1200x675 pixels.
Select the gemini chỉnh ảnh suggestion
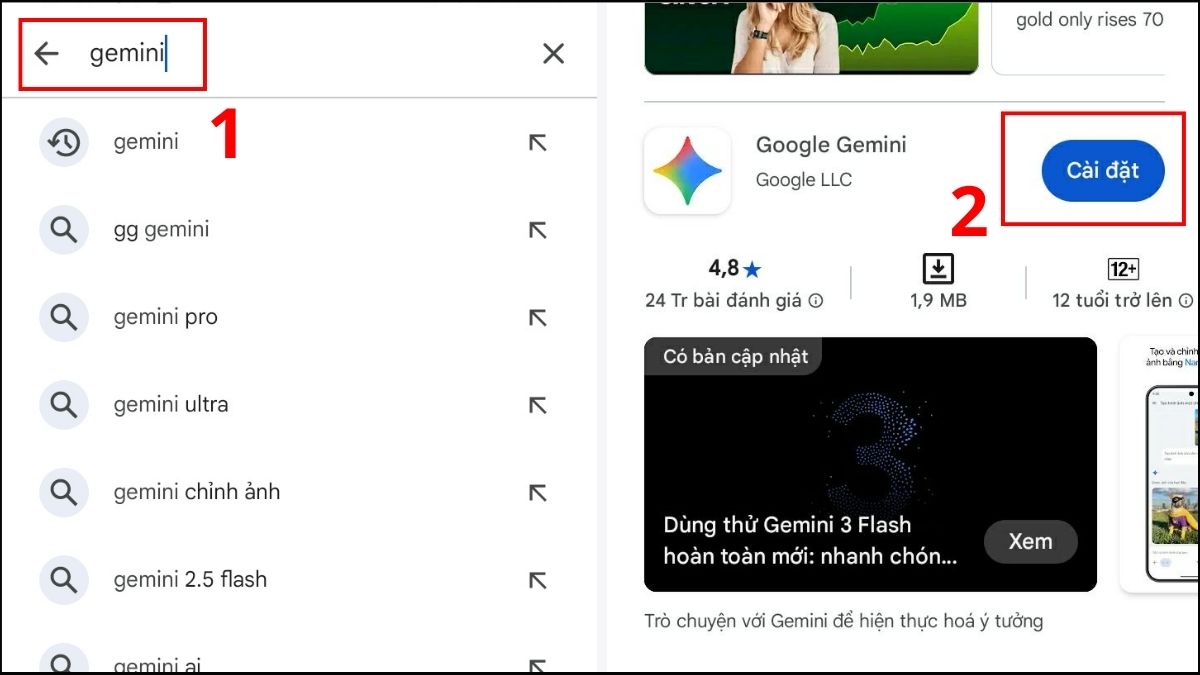(196, 492)
